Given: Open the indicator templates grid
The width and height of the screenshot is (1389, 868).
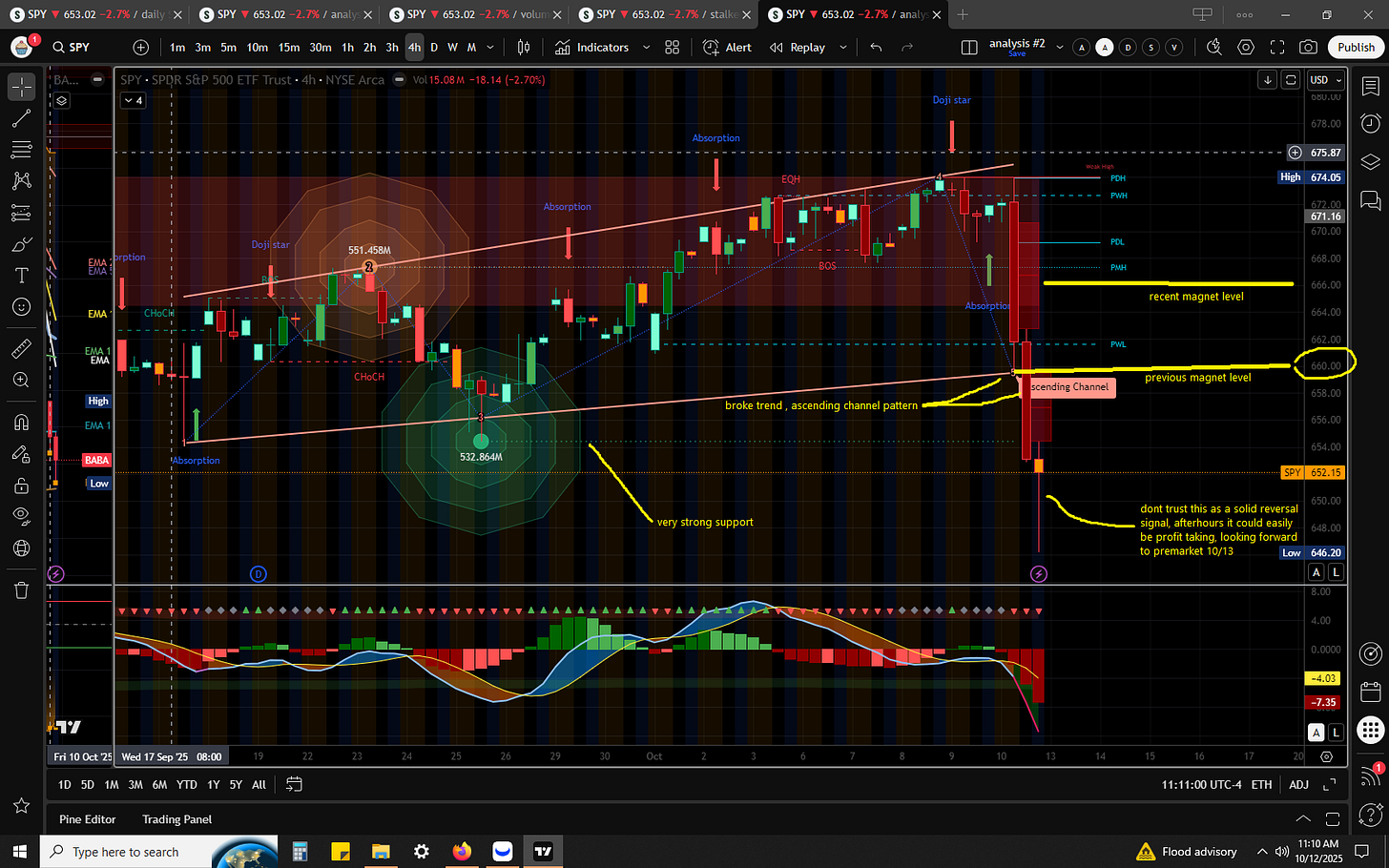Looking at the screenshot, I should click(x=672, y=47).
